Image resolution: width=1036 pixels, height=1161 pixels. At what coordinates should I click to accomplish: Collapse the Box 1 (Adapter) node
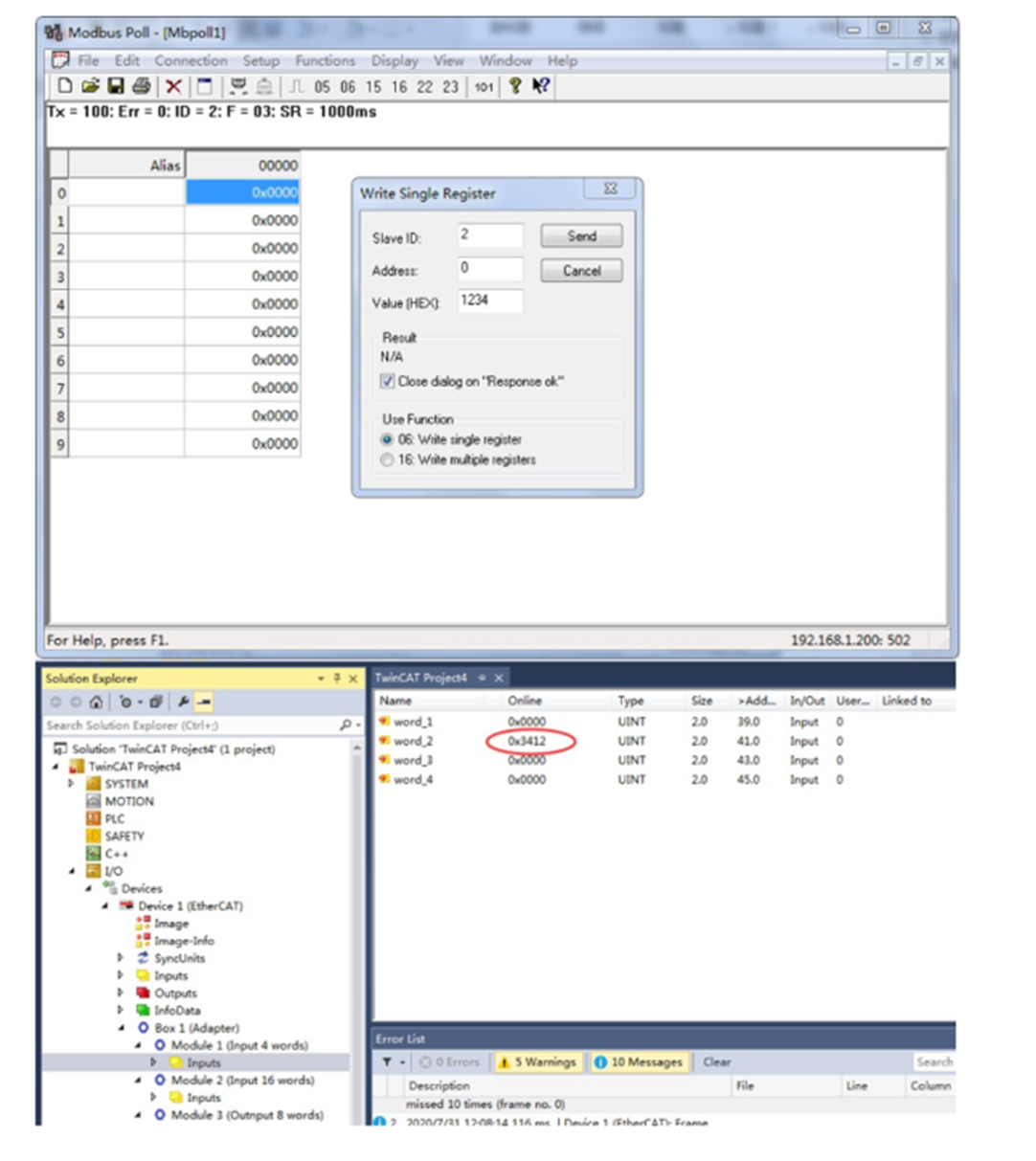click(x=121, y=1028)
